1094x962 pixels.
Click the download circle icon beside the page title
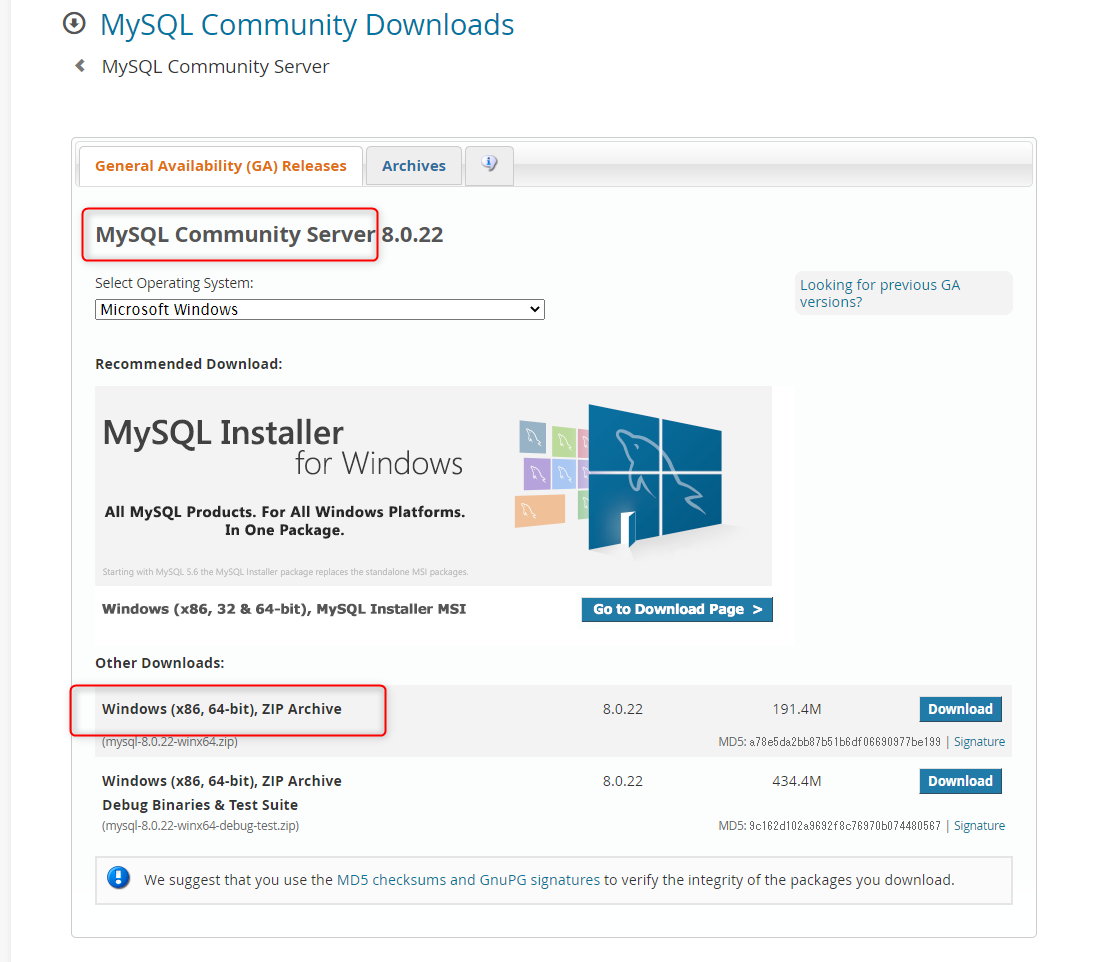[74, 24]
